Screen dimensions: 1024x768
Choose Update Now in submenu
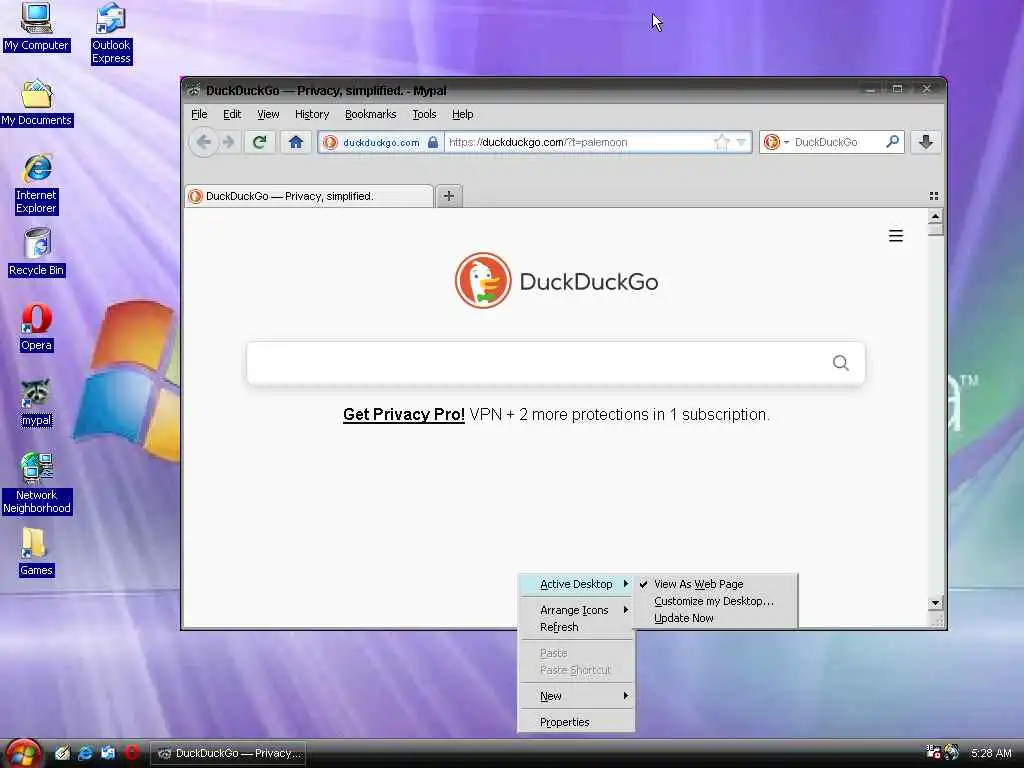pos(716,618)
